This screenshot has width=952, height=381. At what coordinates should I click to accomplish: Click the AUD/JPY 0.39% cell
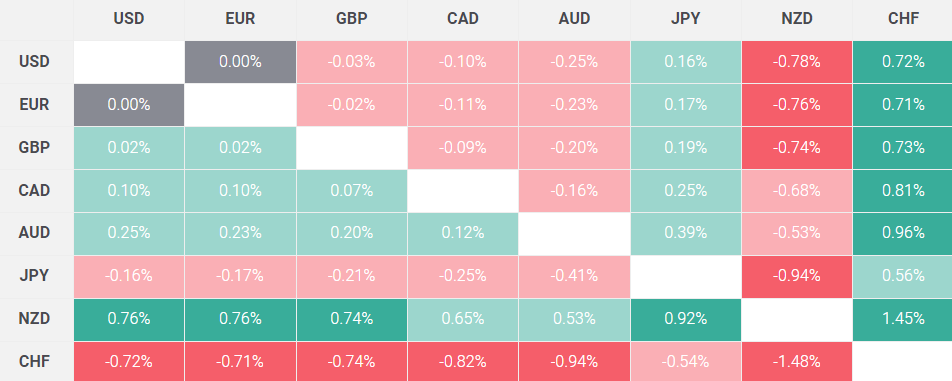[685, 234]
